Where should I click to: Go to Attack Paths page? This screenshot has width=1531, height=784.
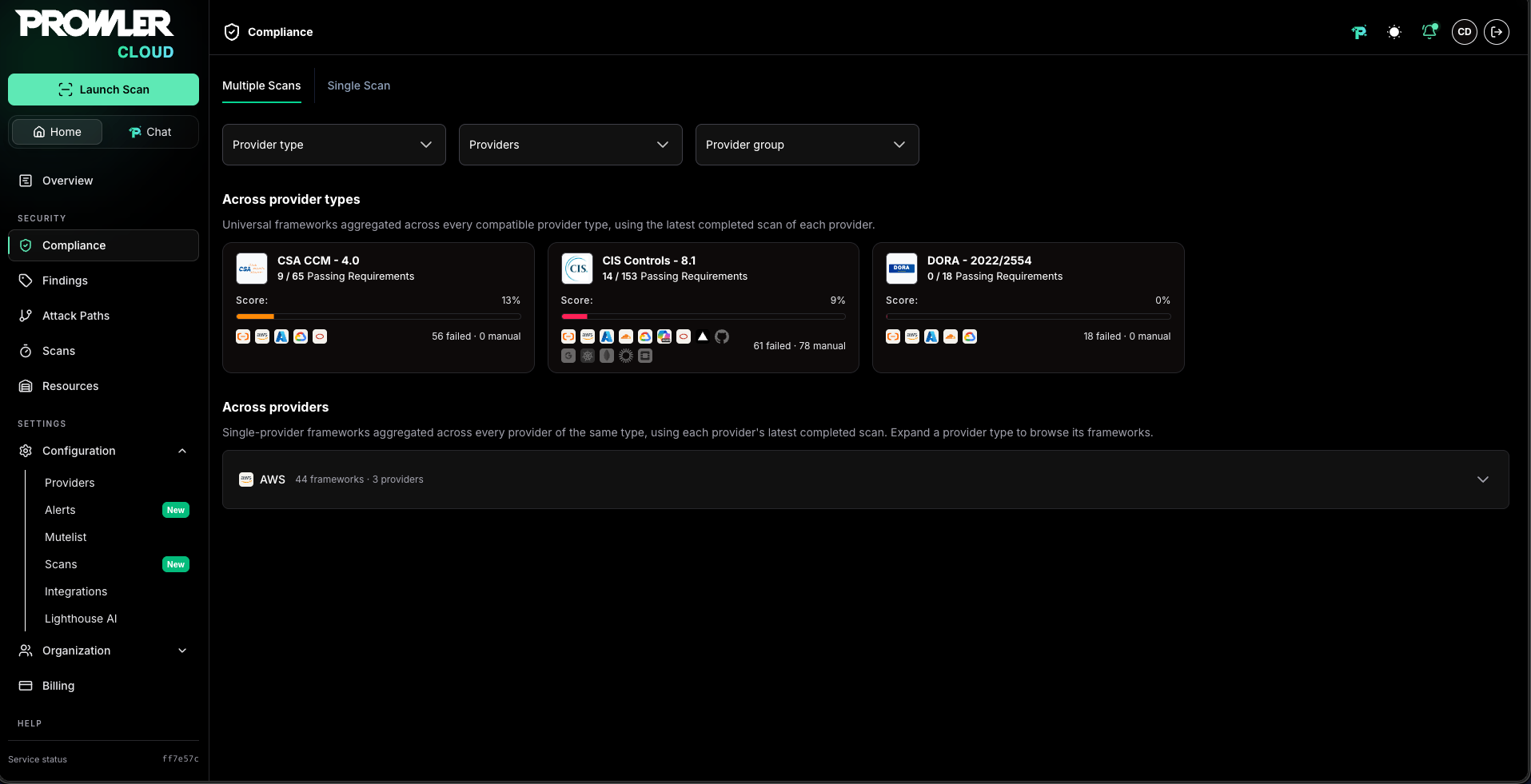(103, 316)
